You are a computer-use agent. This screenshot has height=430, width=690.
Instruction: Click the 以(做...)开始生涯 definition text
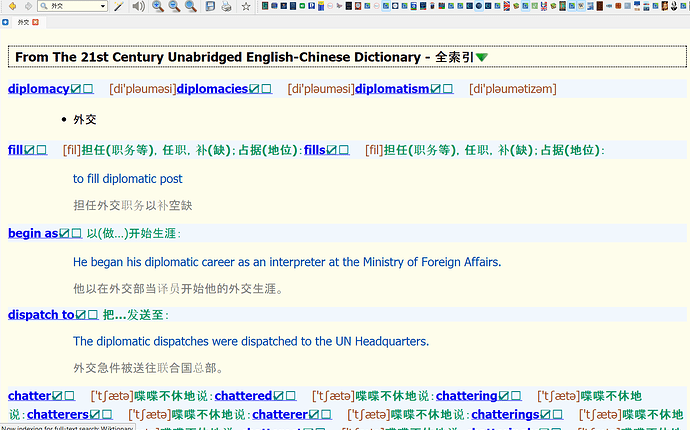[133, 233]
